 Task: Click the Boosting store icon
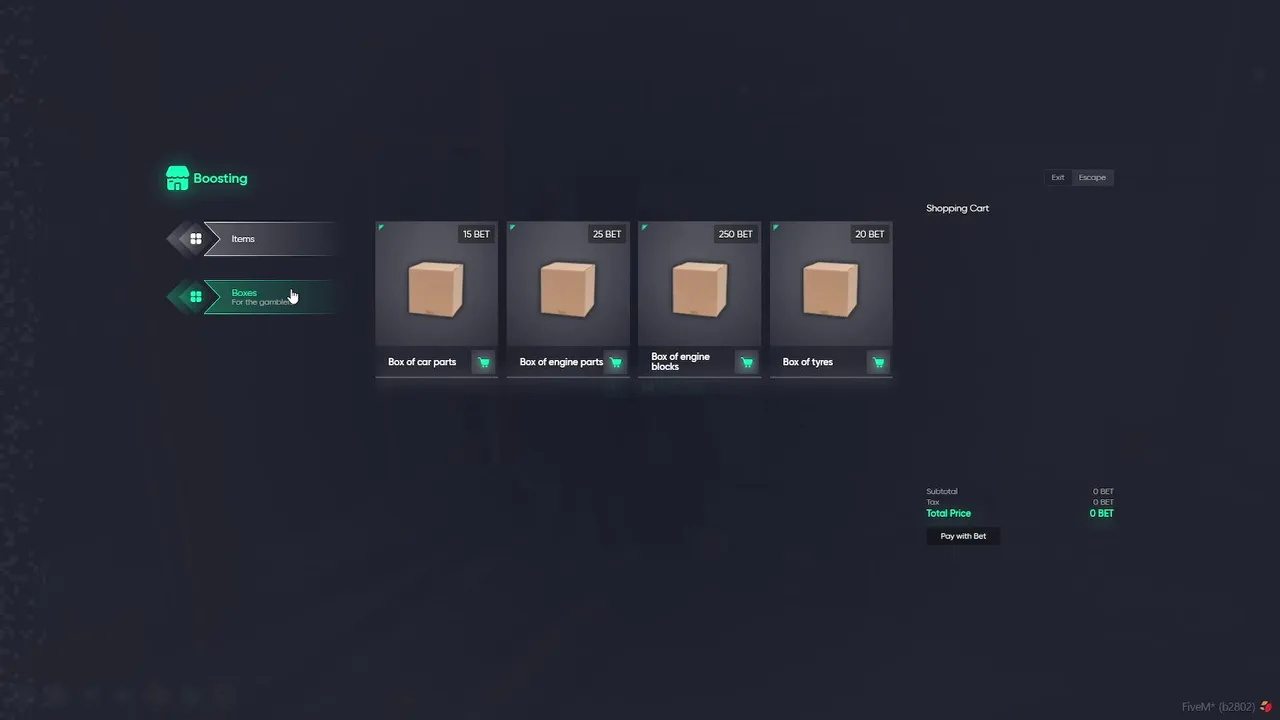click(177, 178)
